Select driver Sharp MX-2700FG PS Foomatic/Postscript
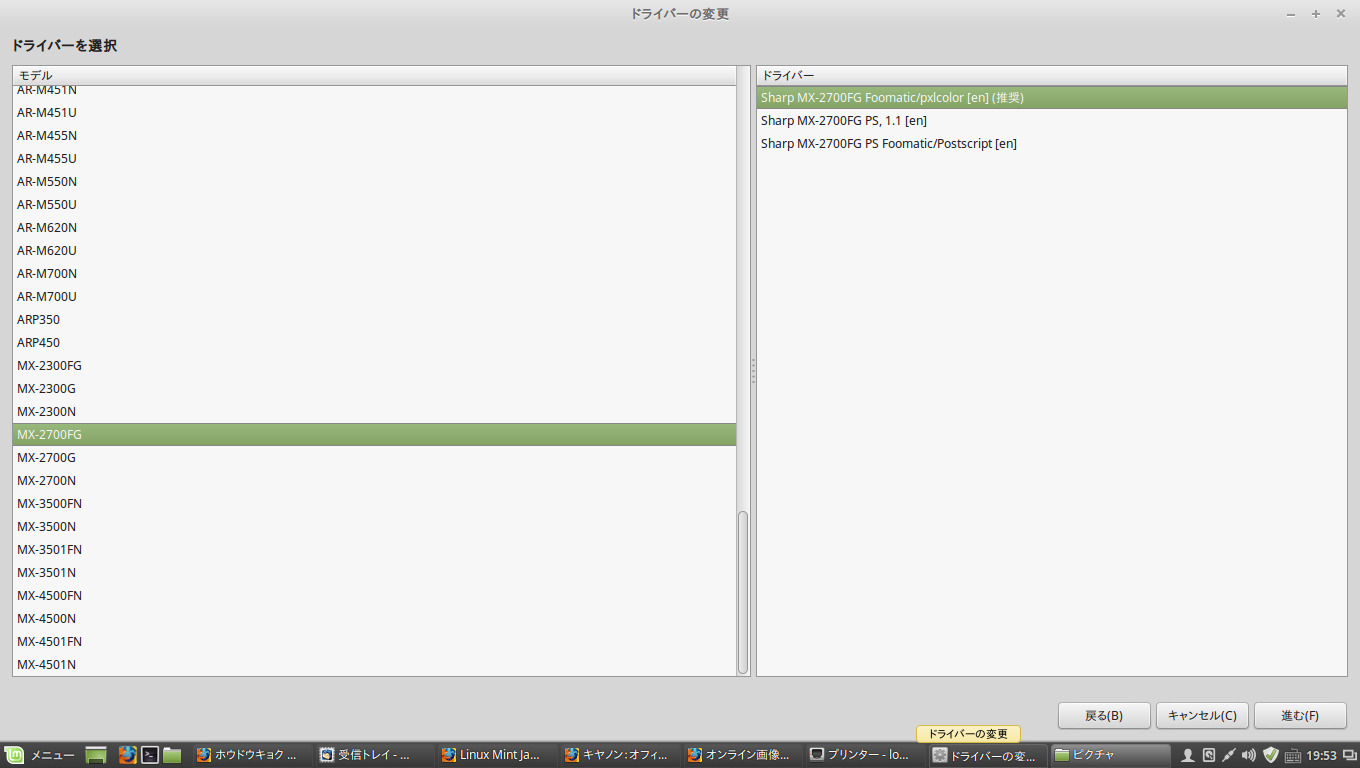1360x768 pixels. click(x=1052, y=144)
